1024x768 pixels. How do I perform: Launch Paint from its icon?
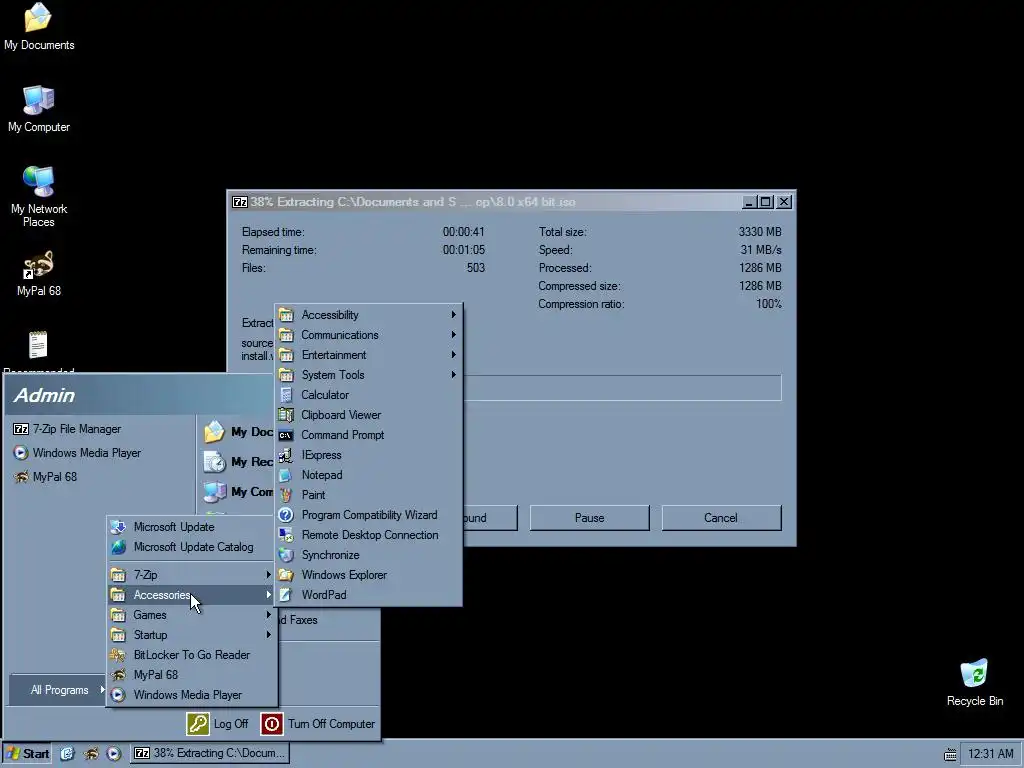tap(285, 495)
